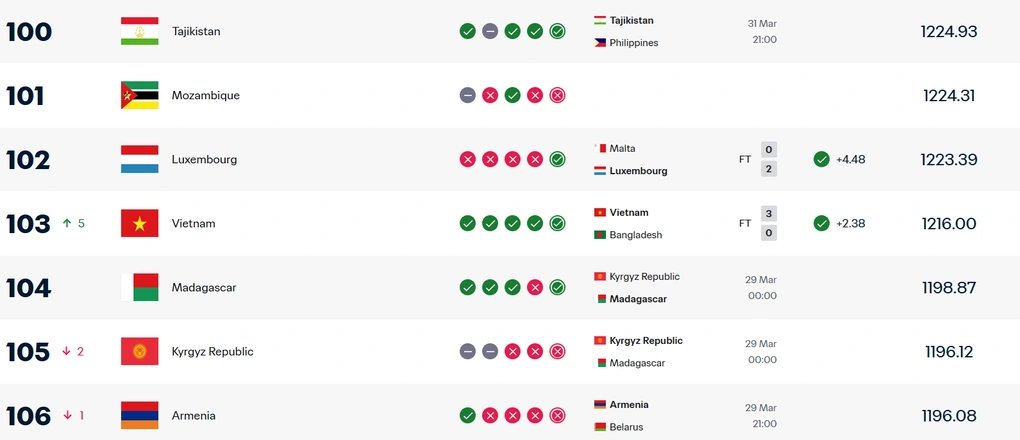Click Vietnam's green up-arrow rank change
The width and height of the screenshot is (1020, 440).
[x=67, y=223]
